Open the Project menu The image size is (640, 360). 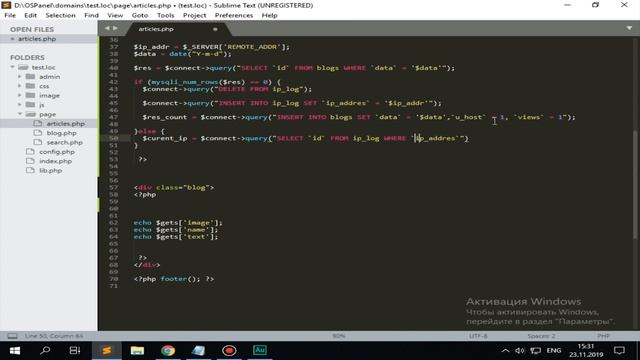click(194, 15)
